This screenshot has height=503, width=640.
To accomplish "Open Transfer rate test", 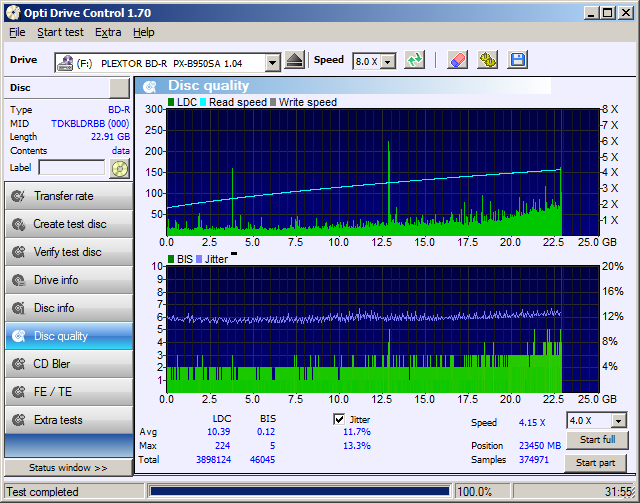I will click(x=69, y=196).
